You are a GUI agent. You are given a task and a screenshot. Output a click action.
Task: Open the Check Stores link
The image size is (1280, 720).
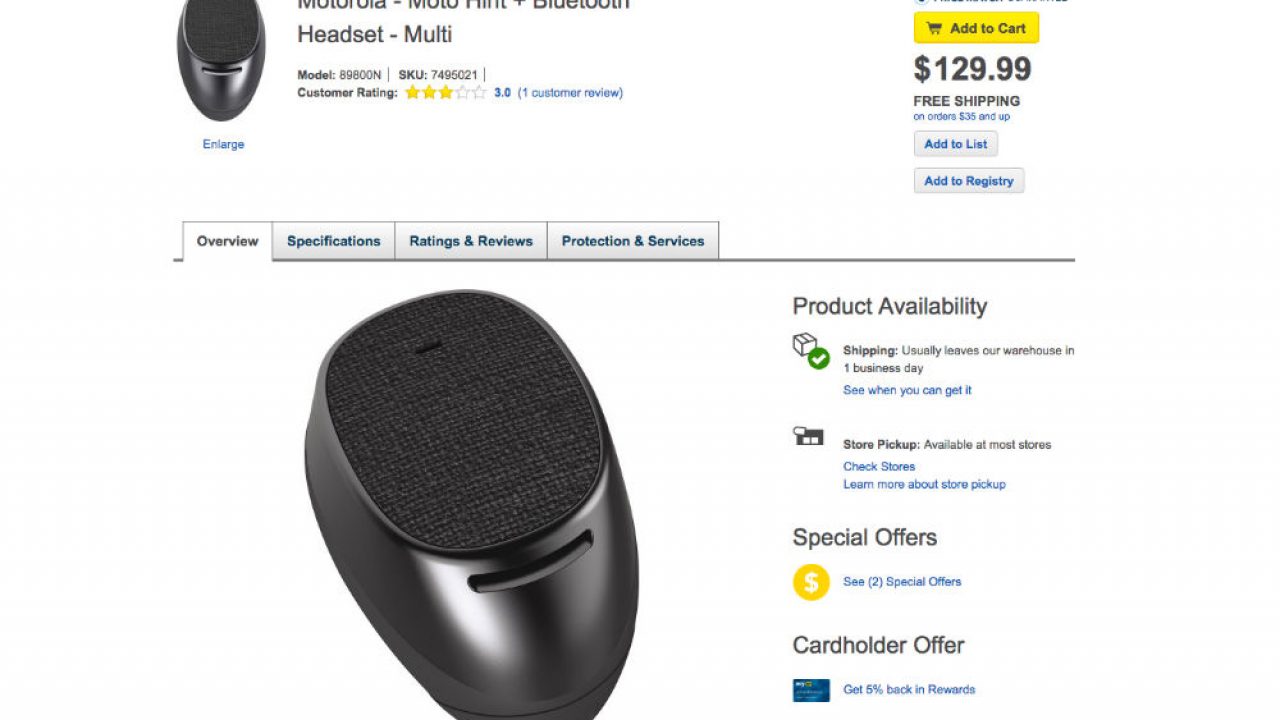[x=879, y=466]
